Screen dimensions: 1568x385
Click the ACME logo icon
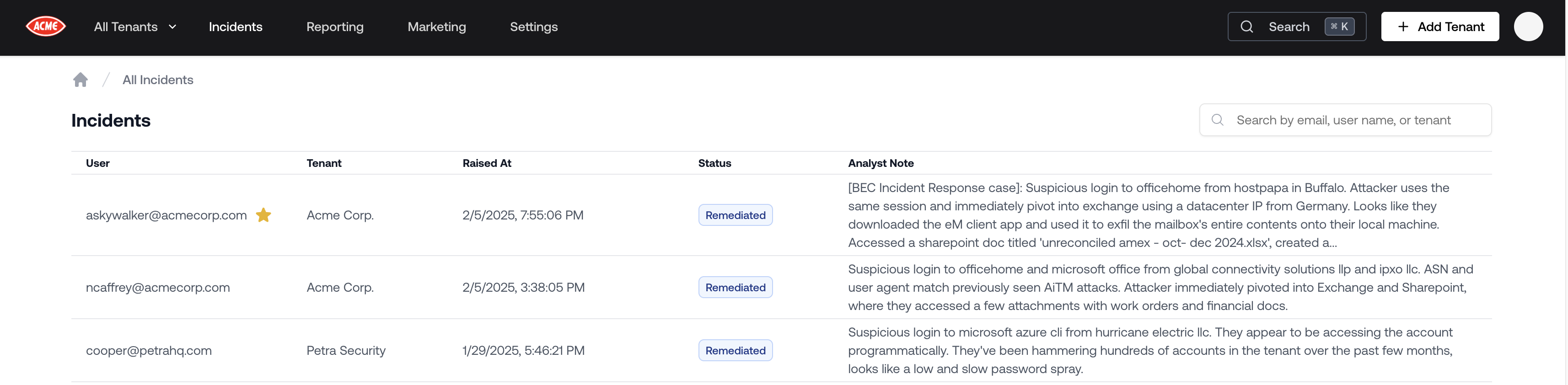click(46, 27)
